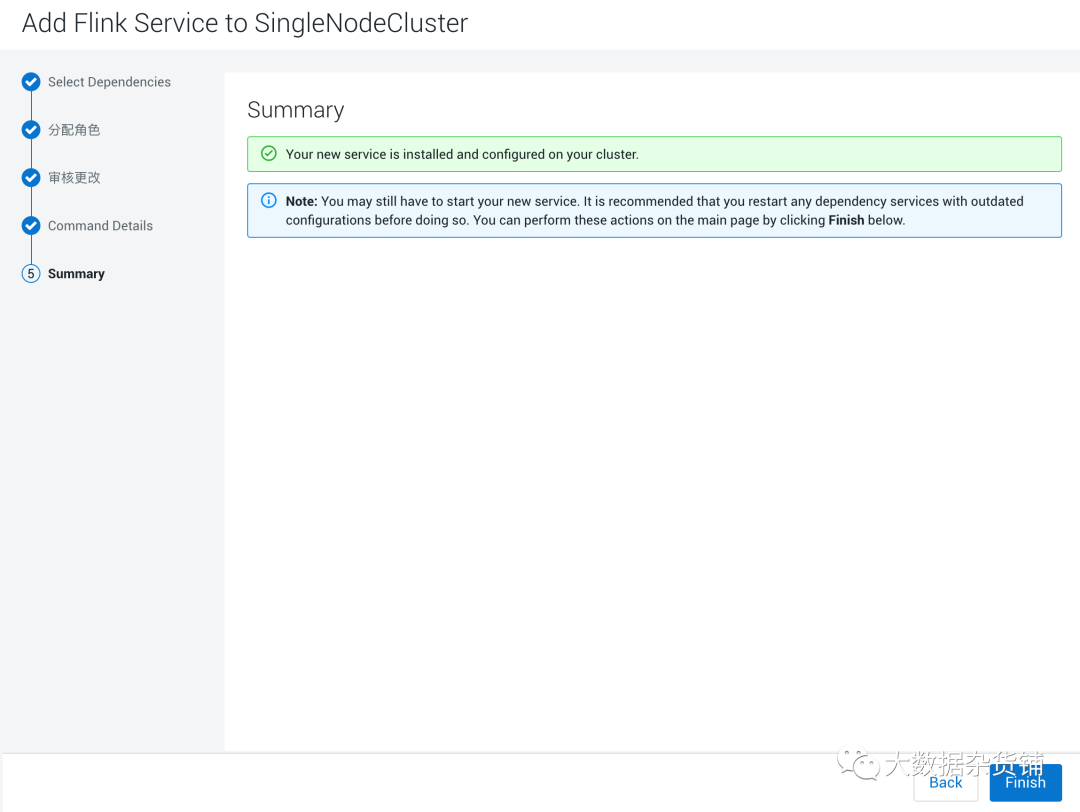The width and height of the screenshot is (1080, 812).
Task: Click the Add Flink Service page title
Action: point(245,24)
